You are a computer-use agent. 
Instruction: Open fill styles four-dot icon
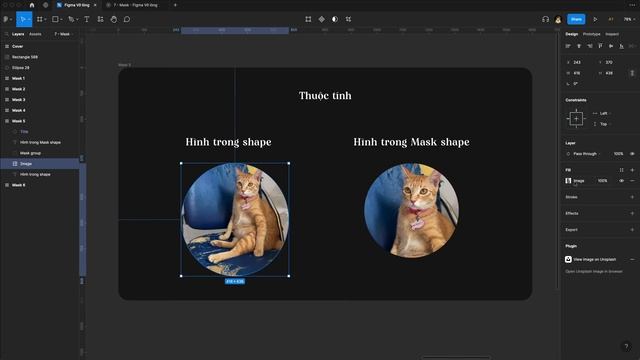(621, 170)
